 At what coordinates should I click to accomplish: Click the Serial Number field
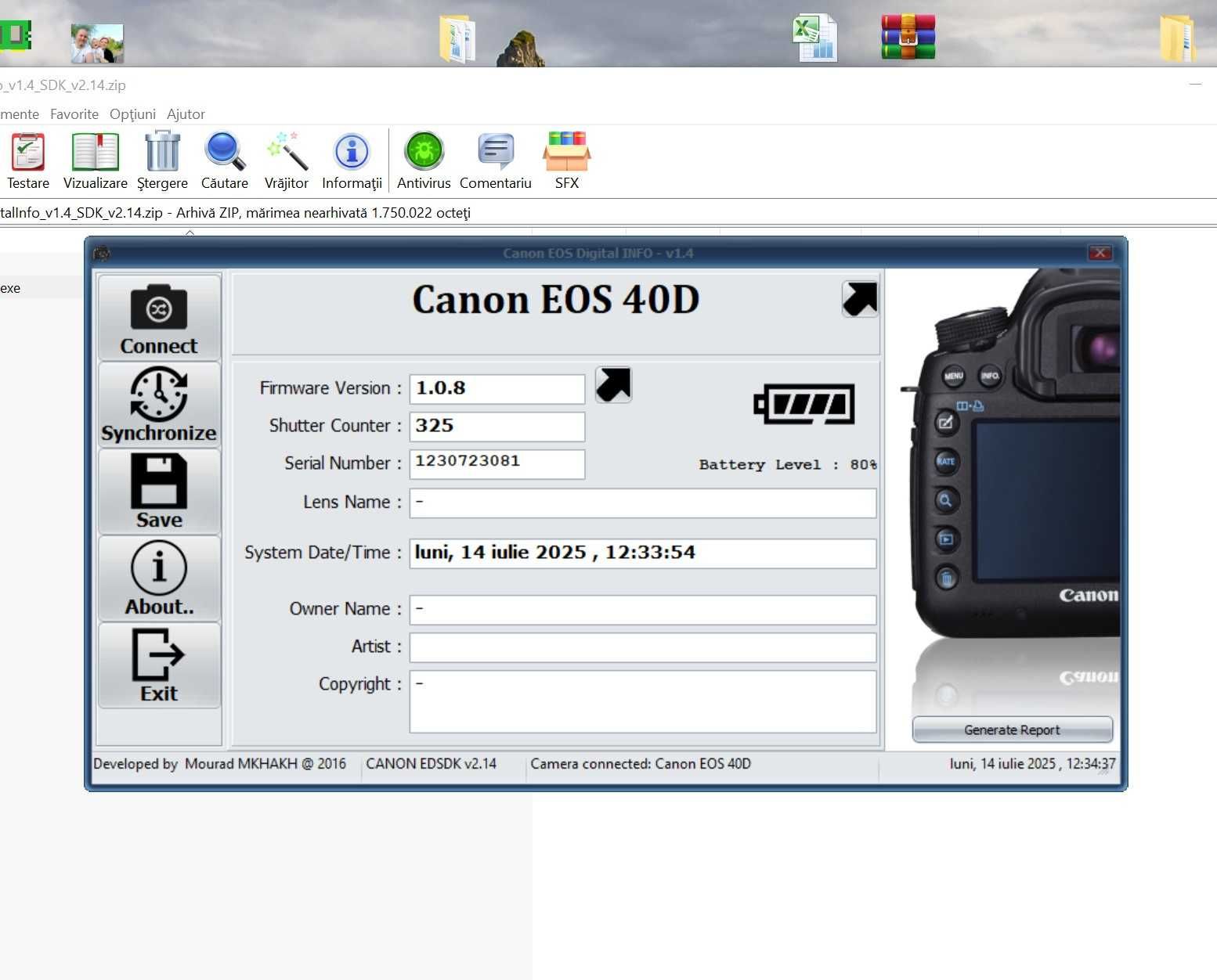click(x=497, y=464)
